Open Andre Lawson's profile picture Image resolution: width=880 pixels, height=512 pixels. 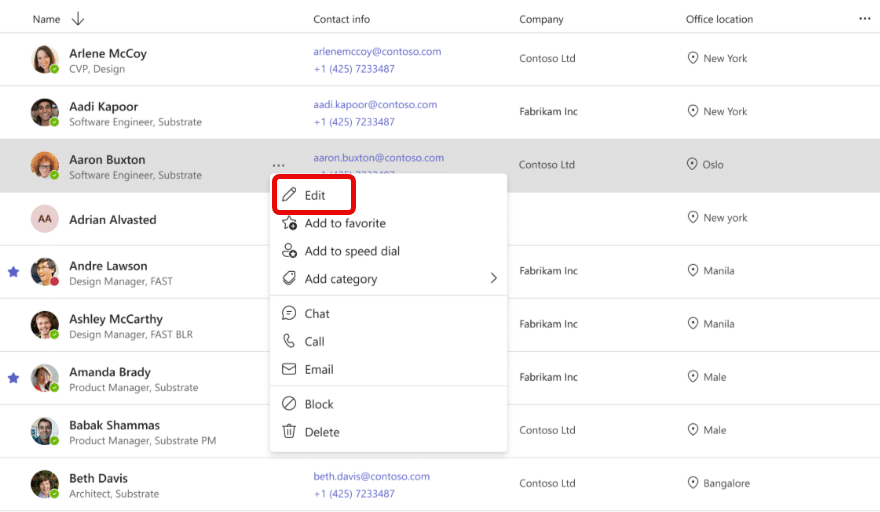(45, 272)
